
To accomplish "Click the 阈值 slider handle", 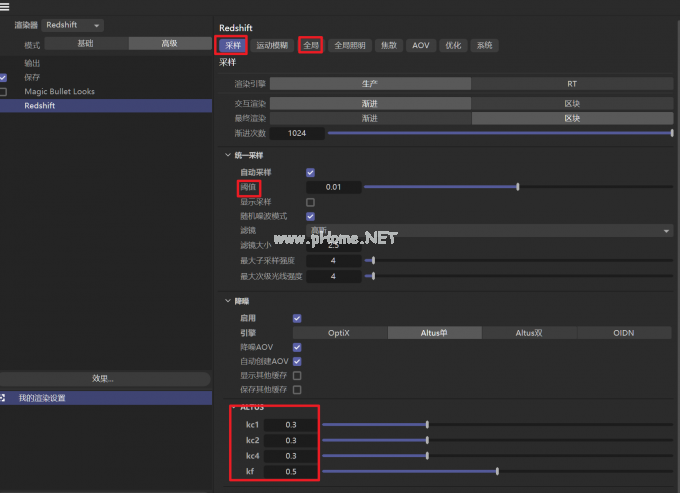I will [517, 187].
